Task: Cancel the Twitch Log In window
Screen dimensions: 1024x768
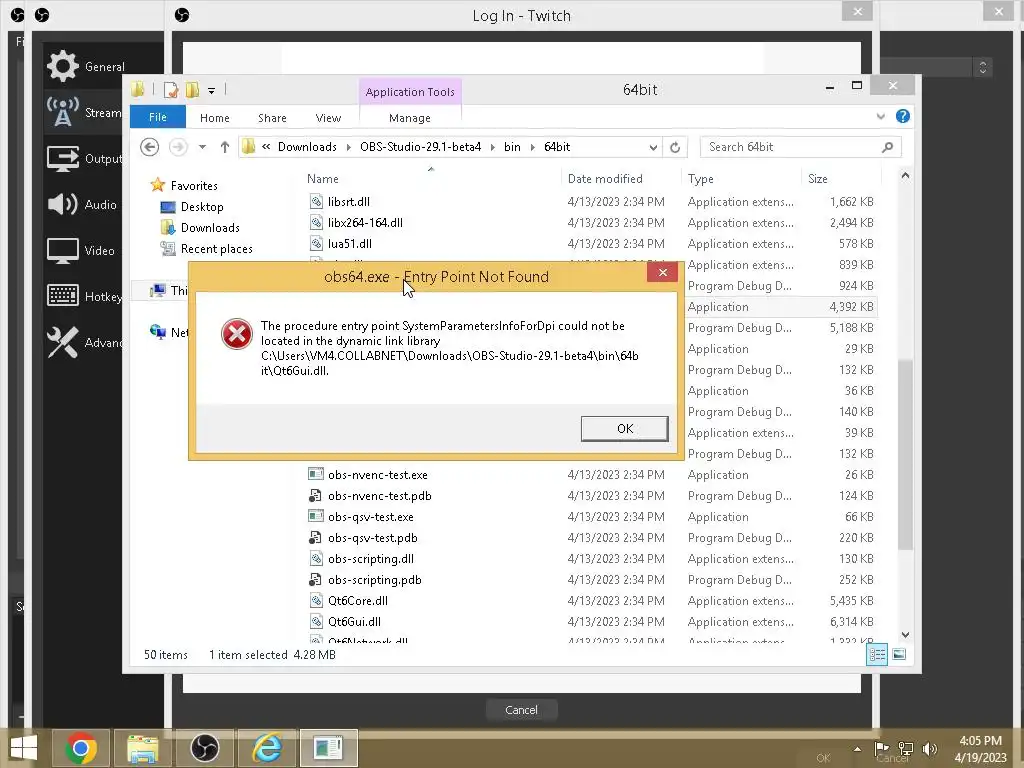Action: pos(521,710)
